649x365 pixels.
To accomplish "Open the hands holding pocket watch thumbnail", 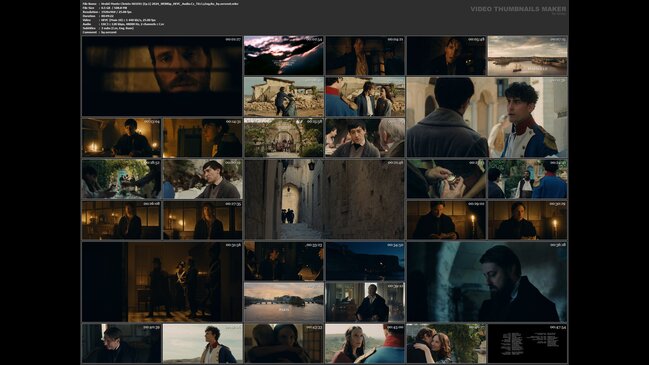I will 446,179.
